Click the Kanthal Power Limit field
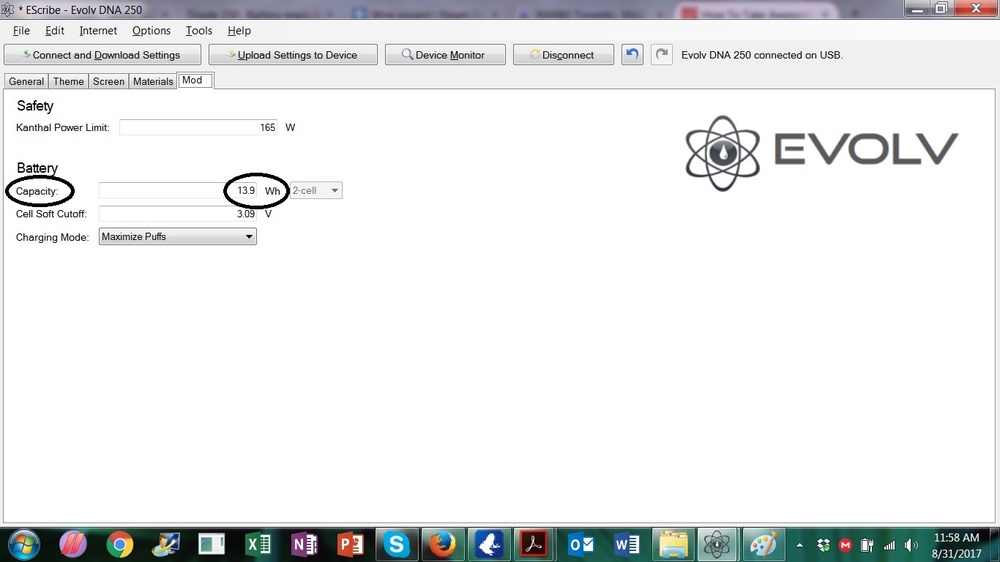Screen dimensions: 1000x562 pos(198,128)
